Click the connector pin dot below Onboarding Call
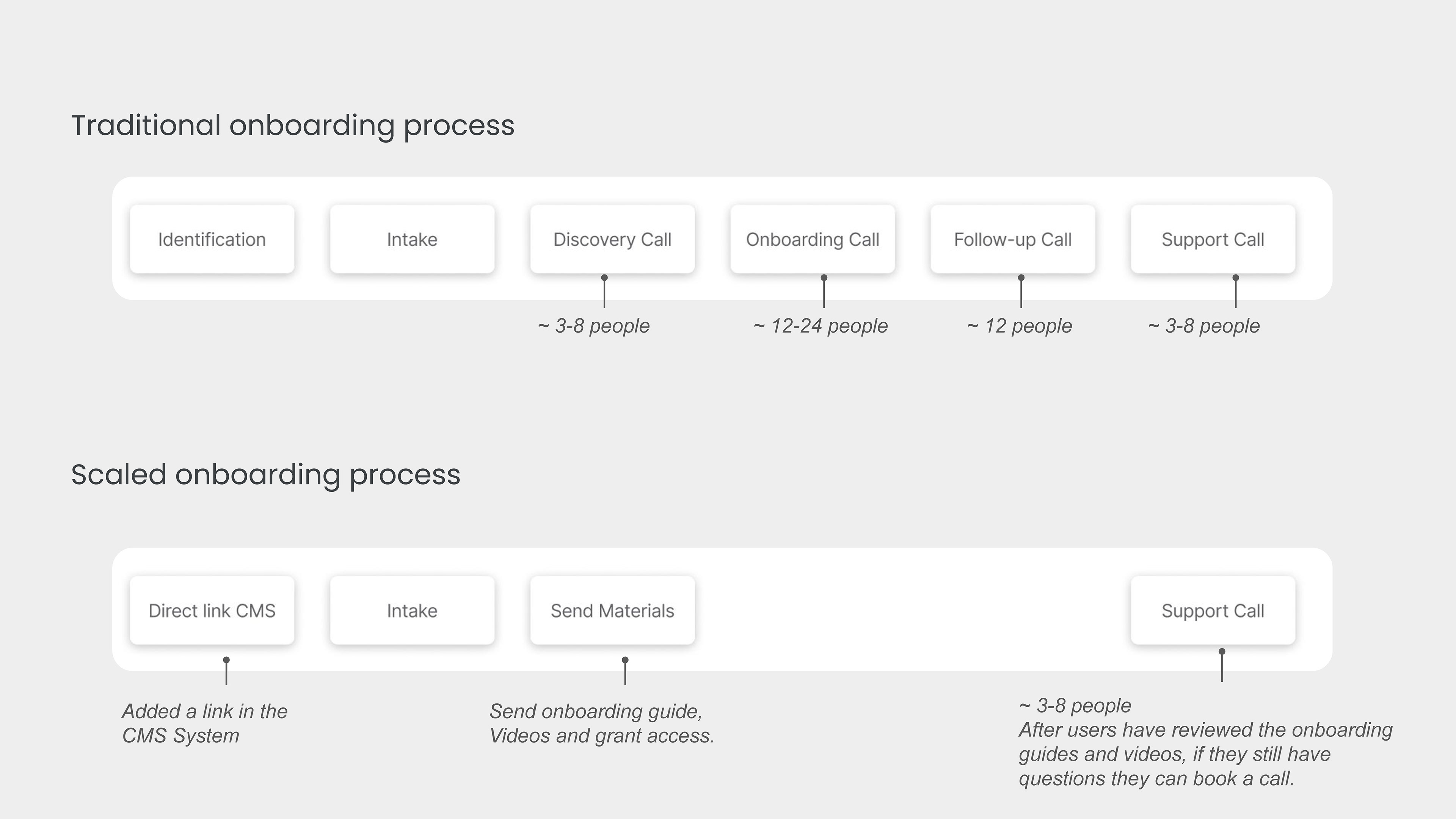Screen dimensions: 1456x819 [824, 278]
